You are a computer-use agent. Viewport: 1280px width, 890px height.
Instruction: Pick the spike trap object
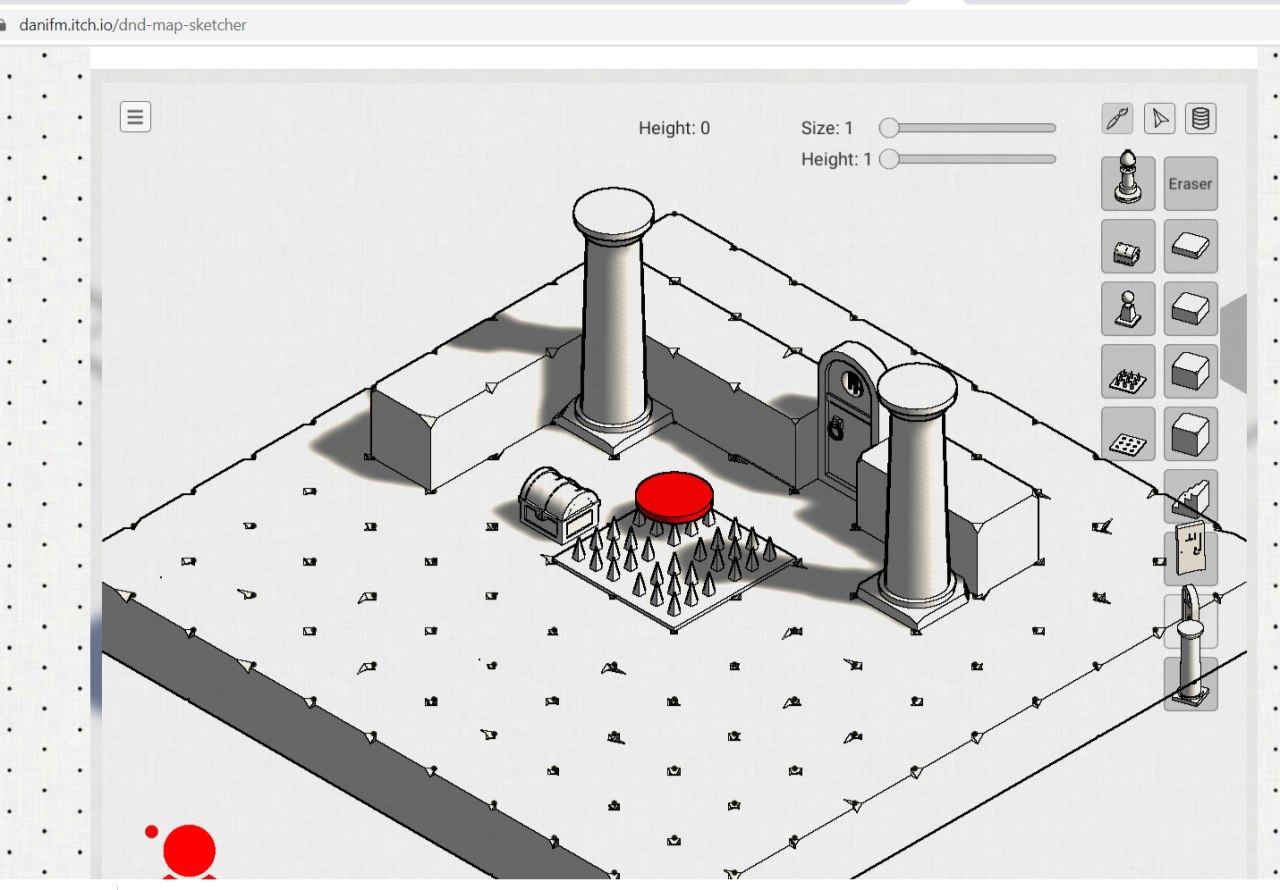pos(1128,371)
